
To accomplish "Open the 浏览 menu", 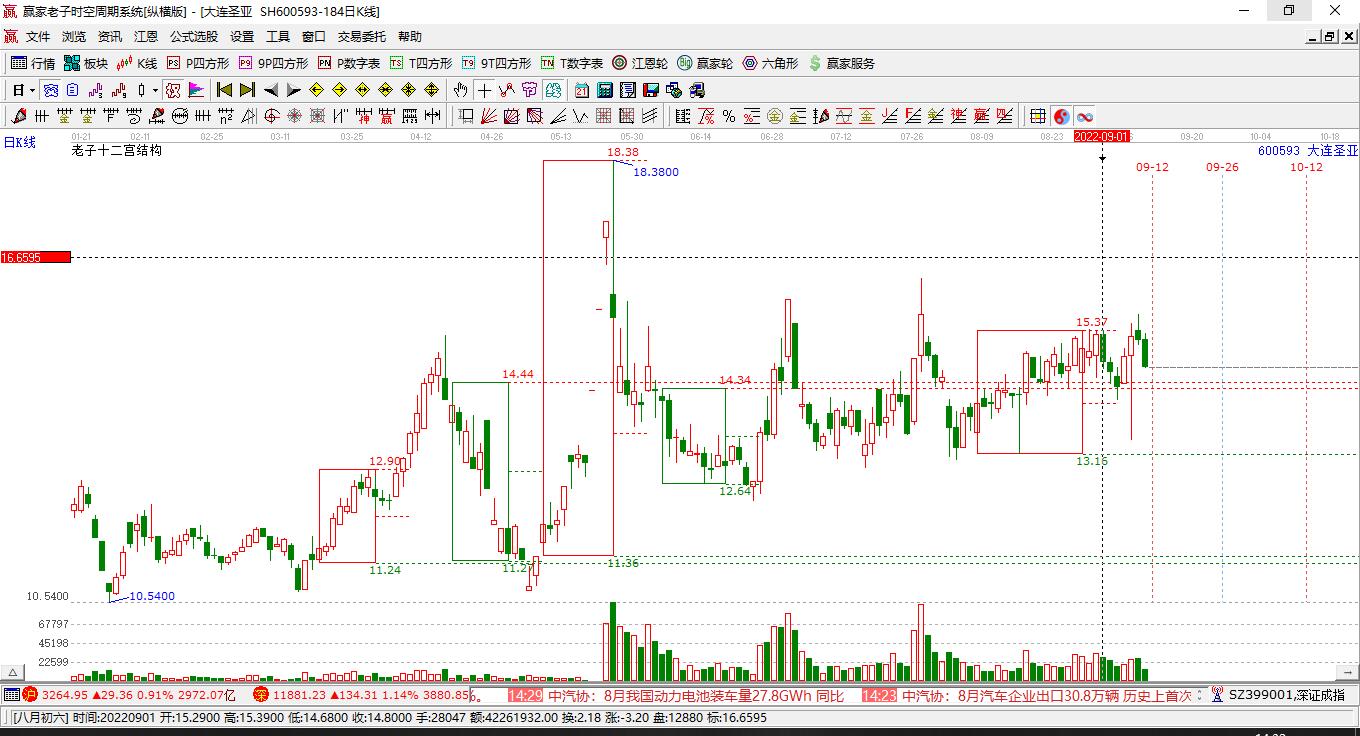I will pyautogui.click(x=74, y=37).
